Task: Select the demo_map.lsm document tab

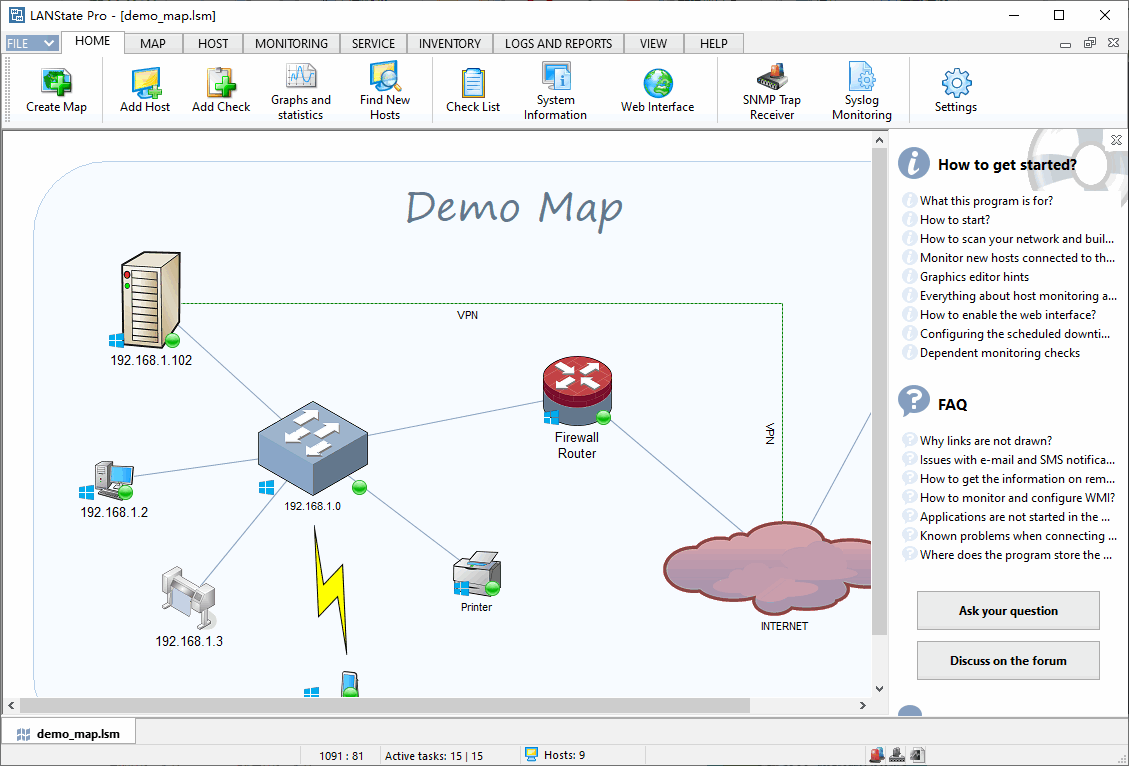Action: [x=69, y=733]
